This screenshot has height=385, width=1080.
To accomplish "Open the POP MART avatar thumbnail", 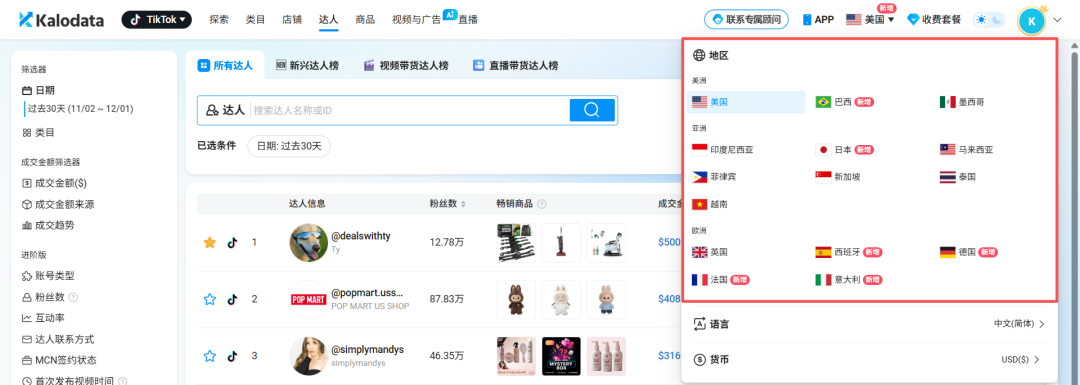I will 309,300.
